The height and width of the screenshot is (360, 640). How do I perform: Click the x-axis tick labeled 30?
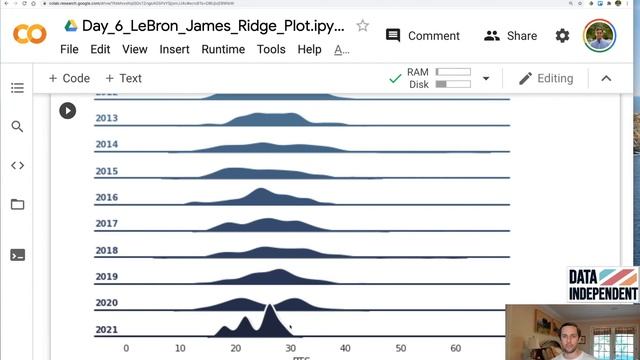pos(290,348)
